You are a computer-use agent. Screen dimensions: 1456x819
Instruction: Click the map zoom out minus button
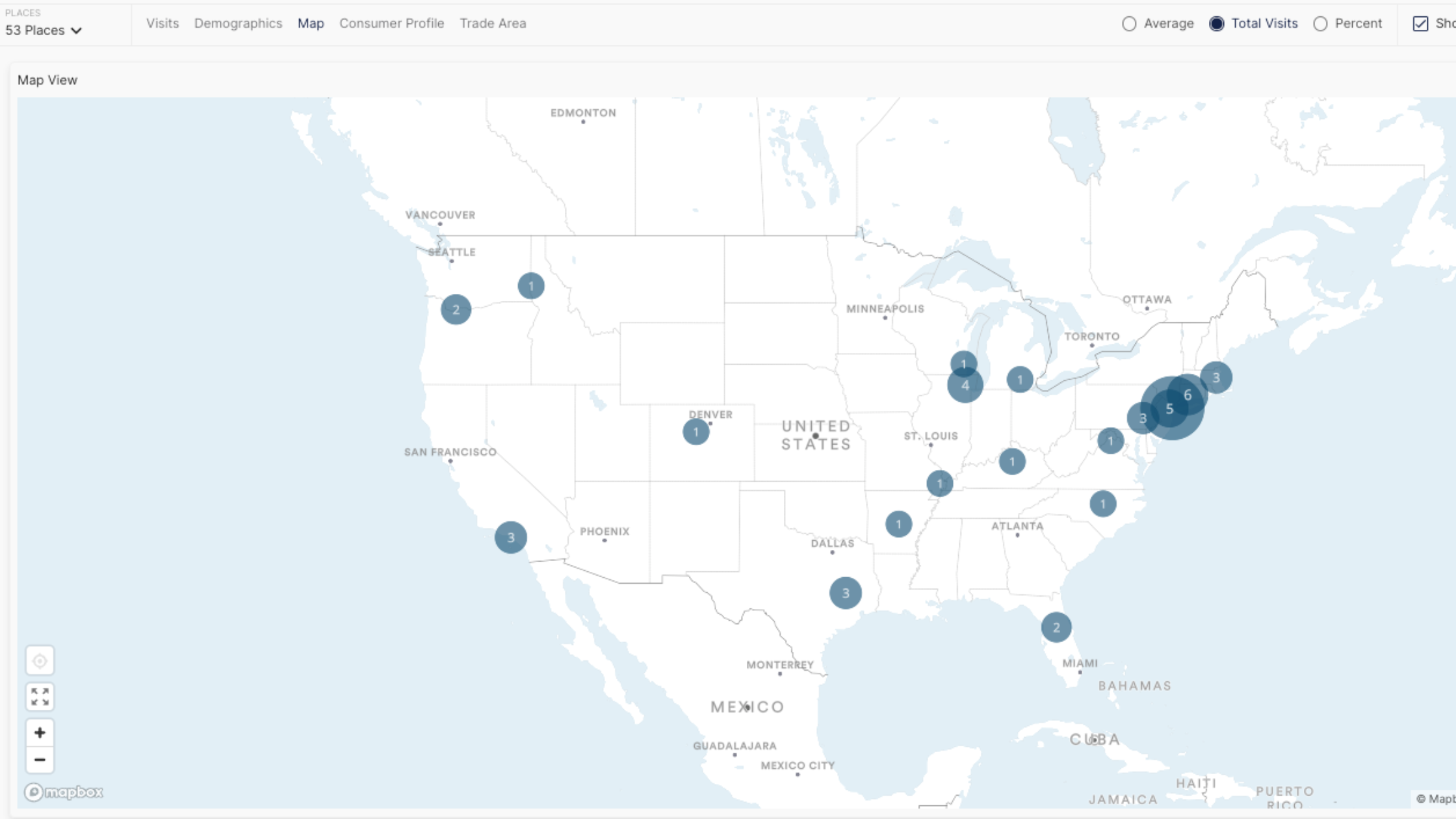click(x=40, y=760)
